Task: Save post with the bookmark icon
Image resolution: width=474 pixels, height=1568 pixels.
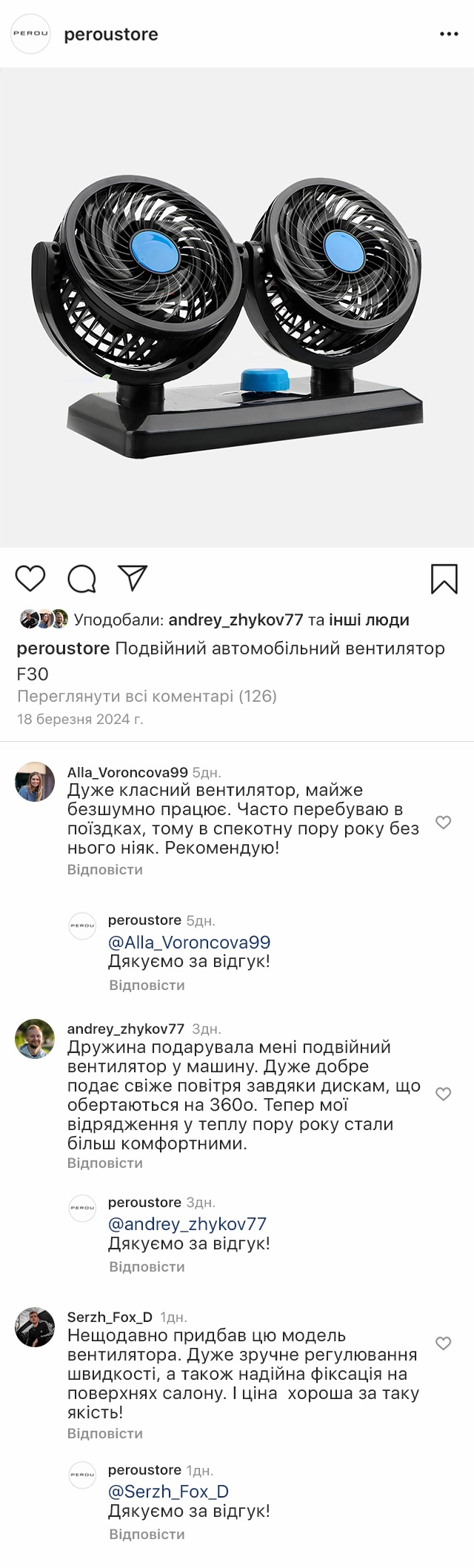Action: (x=444, y=579)
